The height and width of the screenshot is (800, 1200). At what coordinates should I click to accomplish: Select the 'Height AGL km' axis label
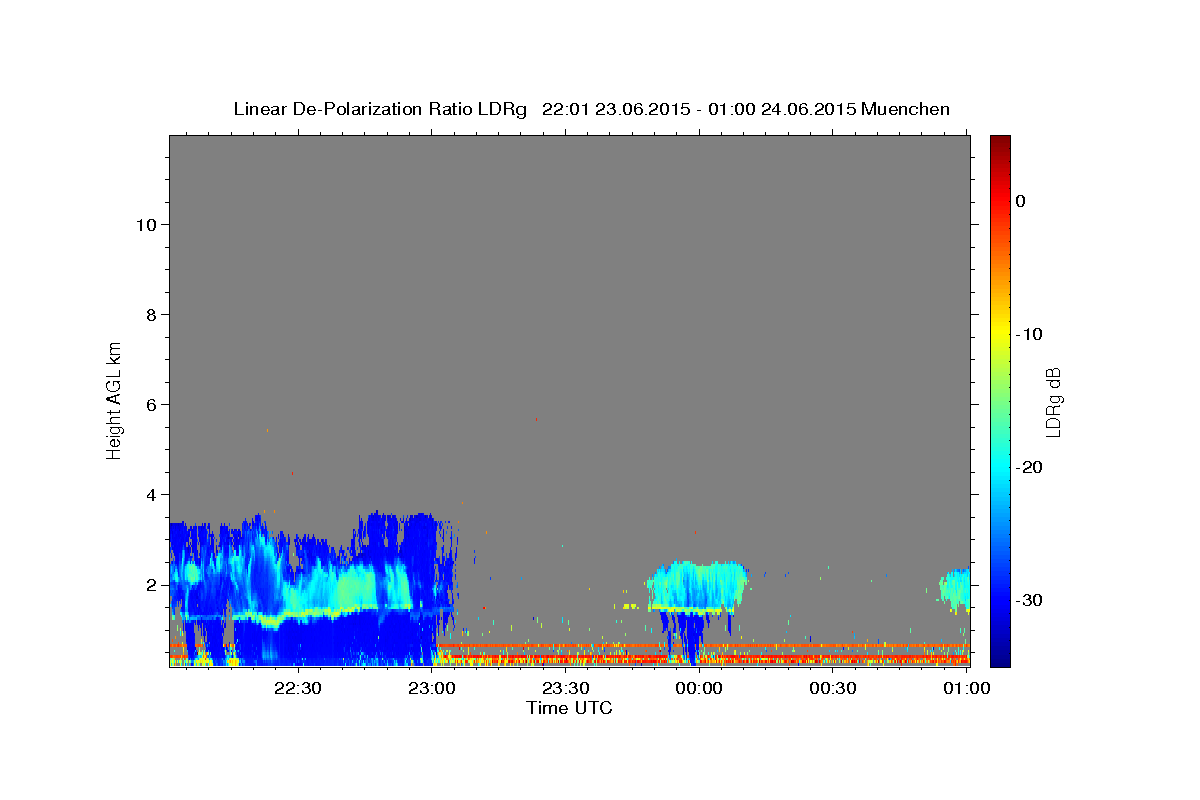coord(115,399)
